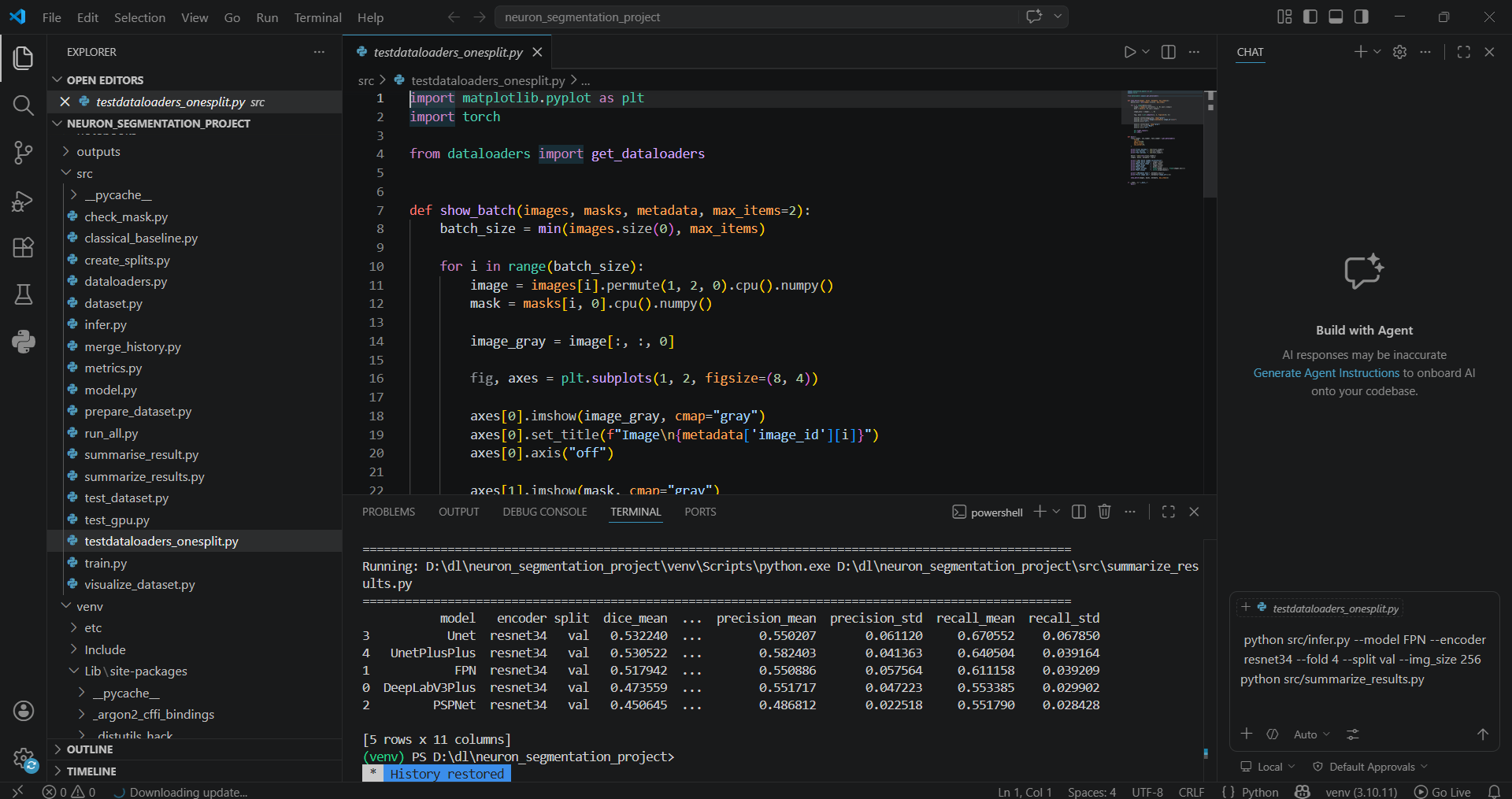Open the Run and Debug view
Viewport: 1512px width, 799px height.
point(24,201)
